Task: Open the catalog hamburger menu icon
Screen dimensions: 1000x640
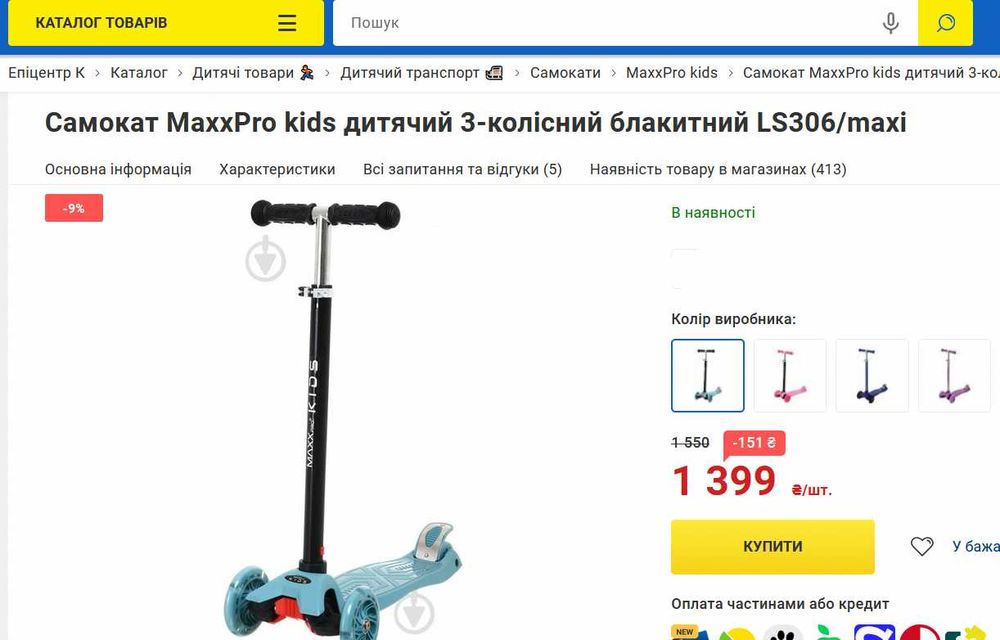Action: coord(287,23)
